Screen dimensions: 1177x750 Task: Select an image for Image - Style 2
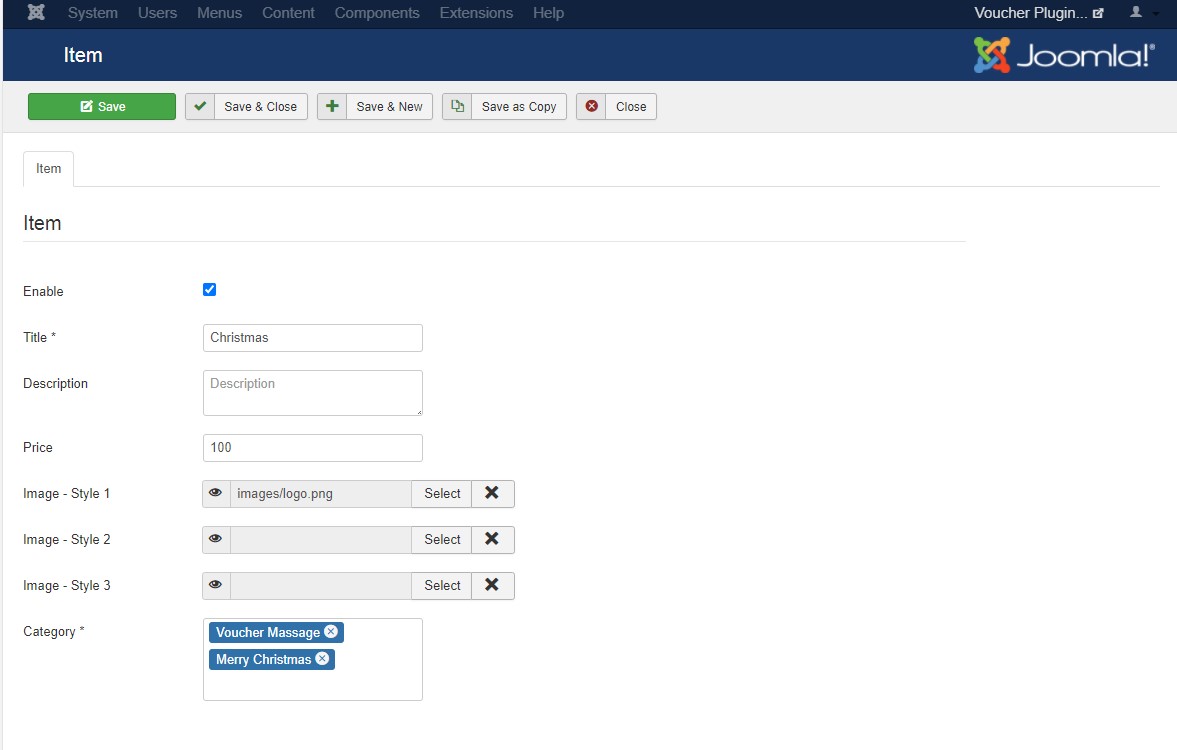coord(442,539)
